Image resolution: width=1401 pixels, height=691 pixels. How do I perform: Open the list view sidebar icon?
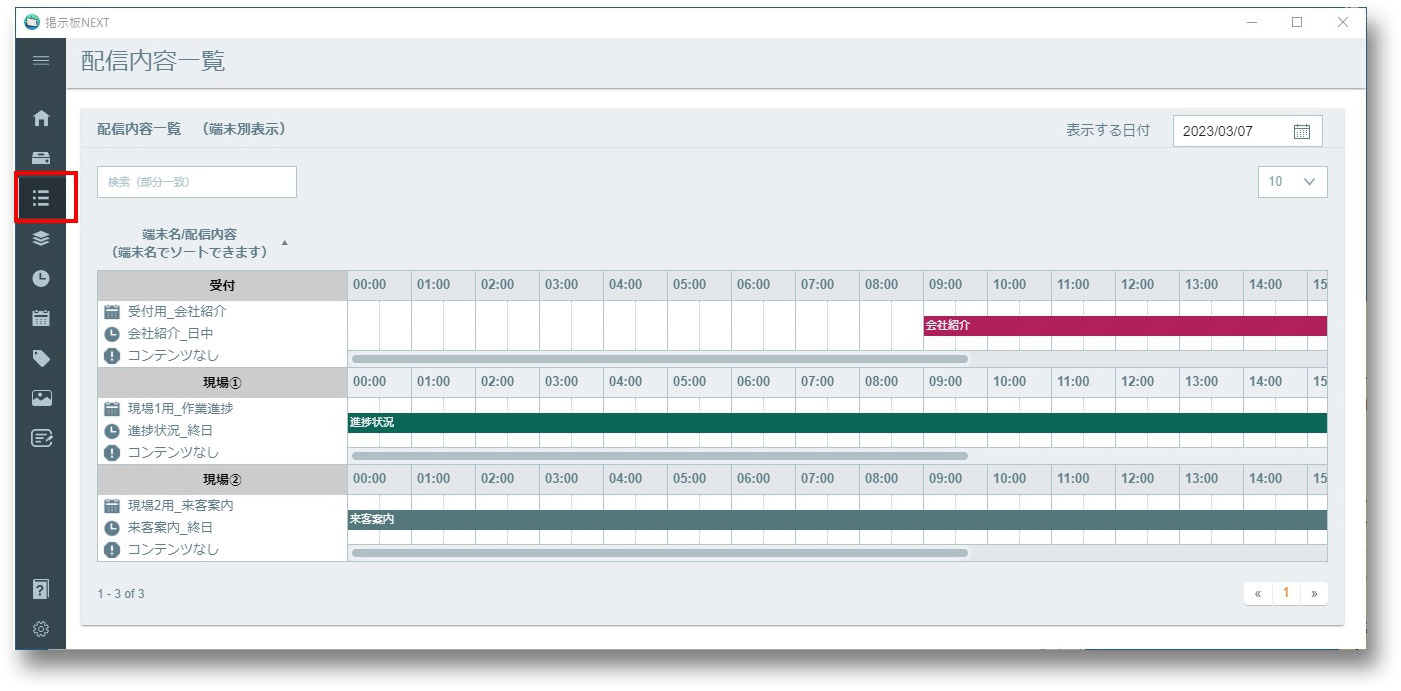41,197
